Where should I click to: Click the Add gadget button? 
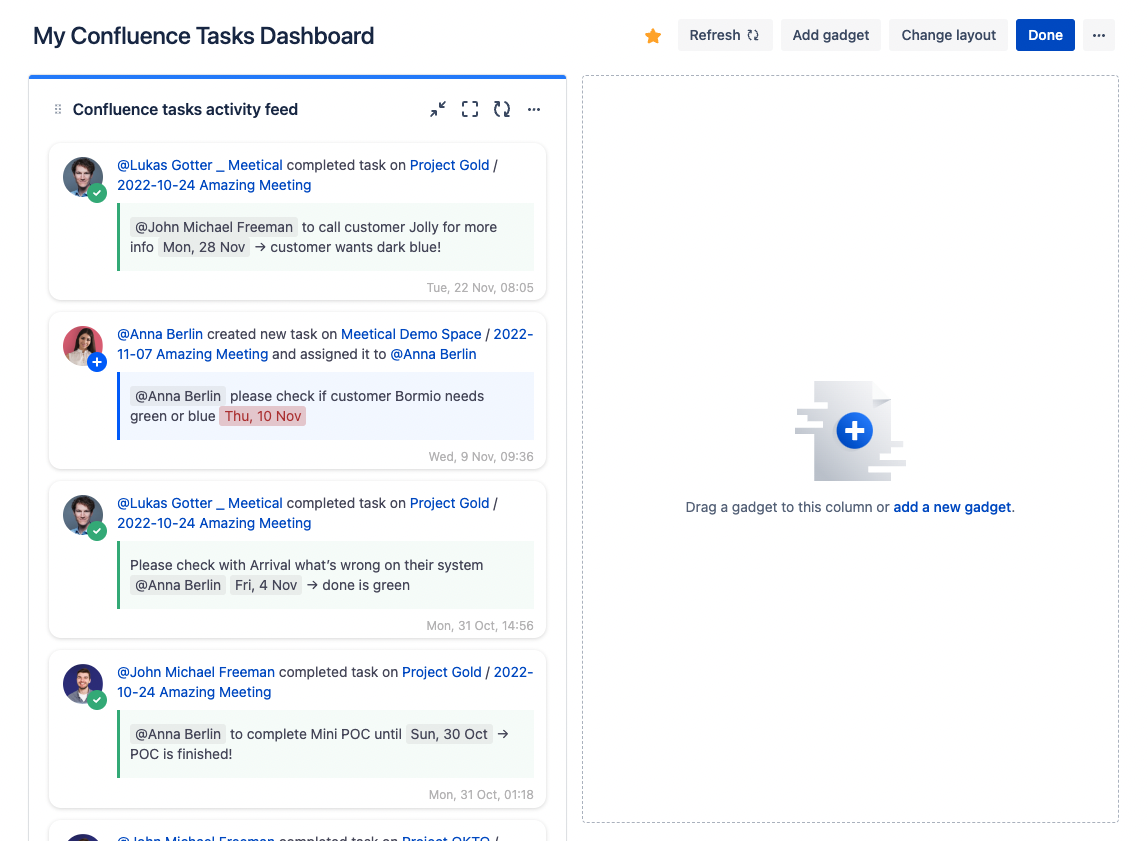[x=830, y=35]
